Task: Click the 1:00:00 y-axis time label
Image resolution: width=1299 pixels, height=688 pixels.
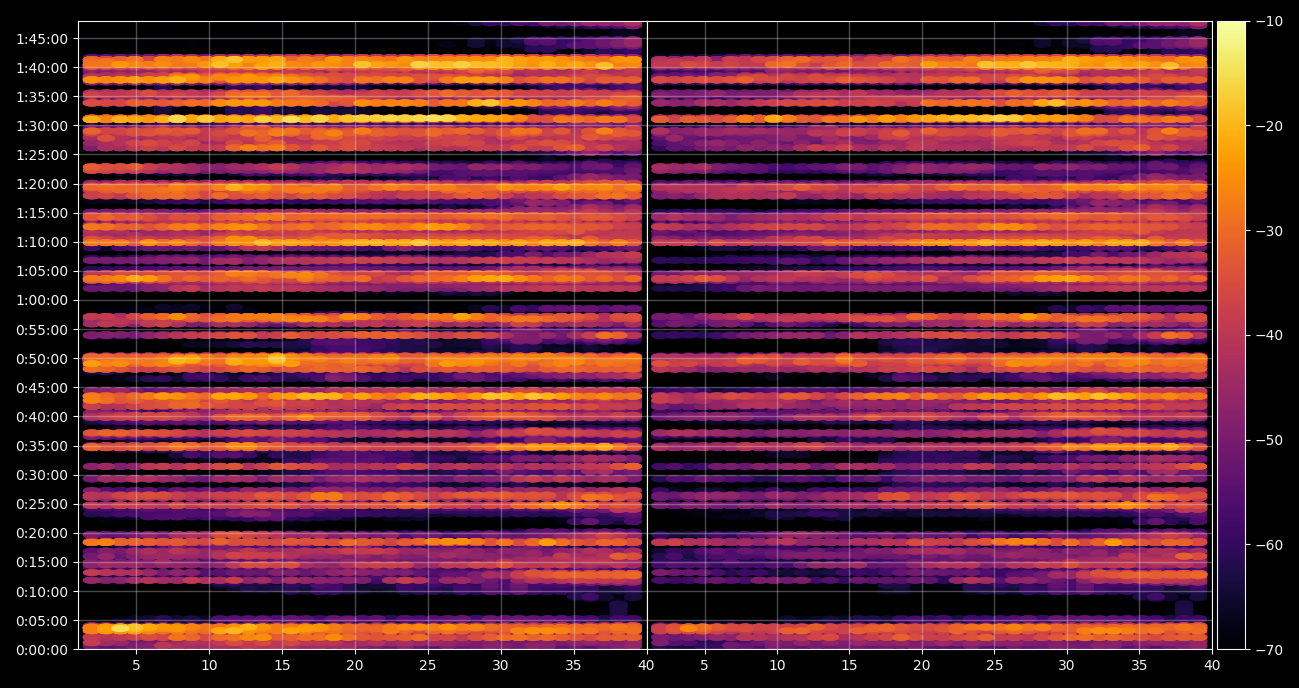Action: pyautogui.click(x=43, y=300)
